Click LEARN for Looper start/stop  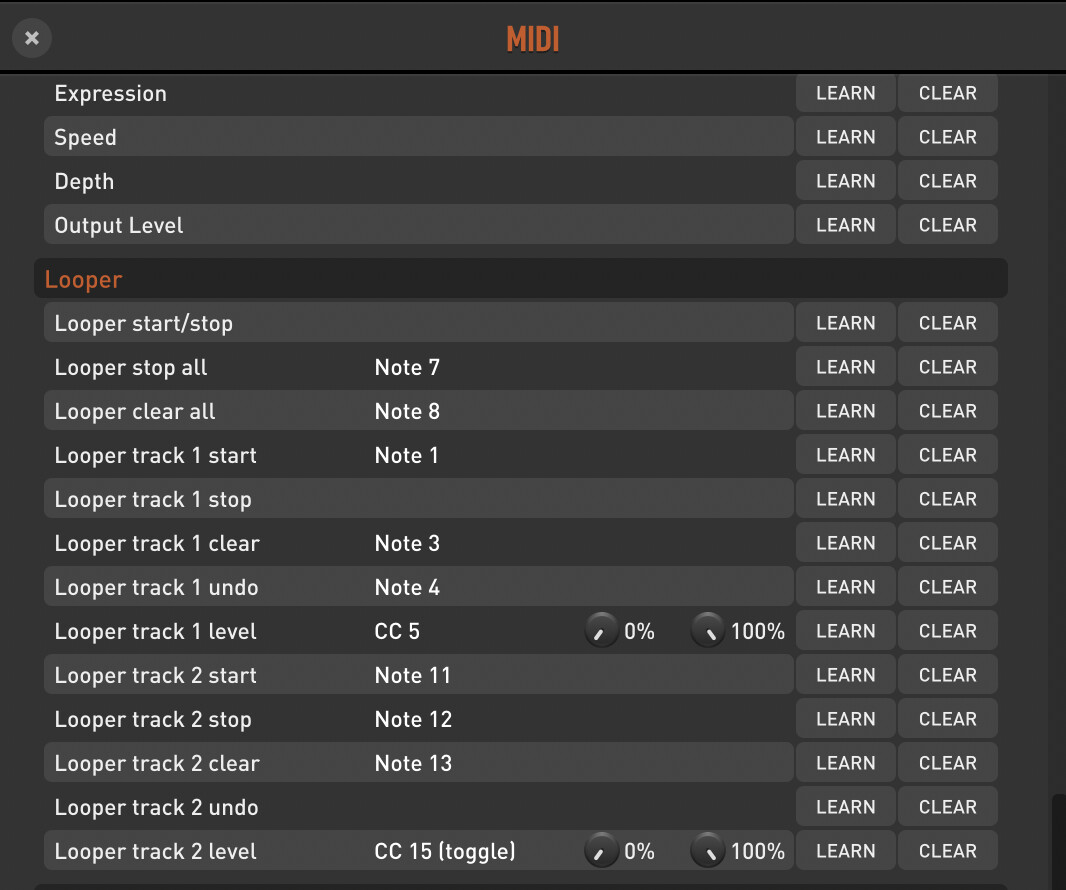coord(846,323)
